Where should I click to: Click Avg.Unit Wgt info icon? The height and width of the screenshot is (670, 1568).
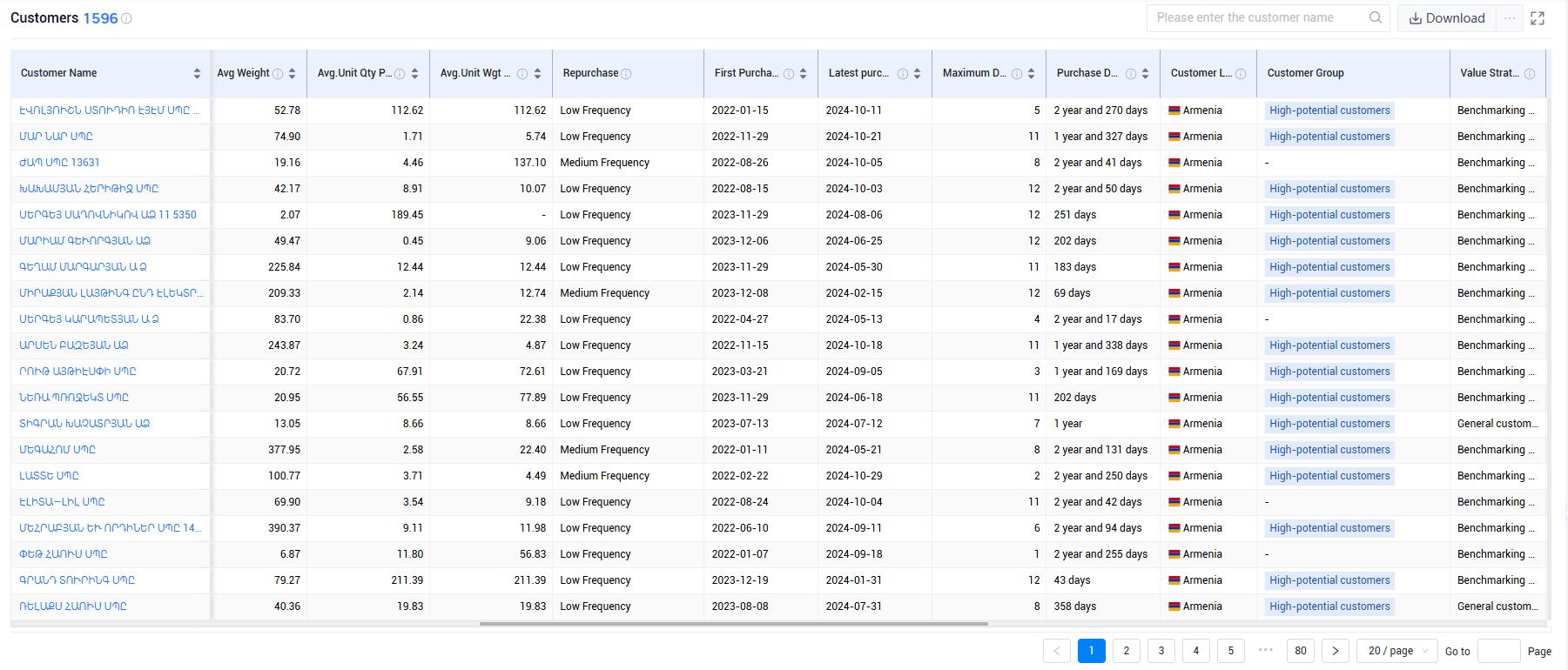point(522,74)
